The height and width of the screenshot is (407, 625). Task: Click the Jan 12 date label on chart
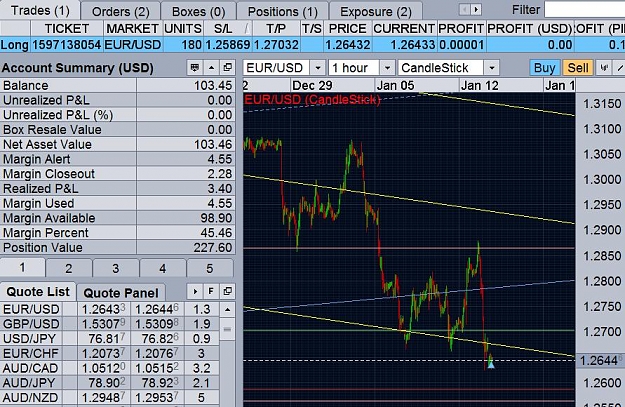[x=480, y=85]
